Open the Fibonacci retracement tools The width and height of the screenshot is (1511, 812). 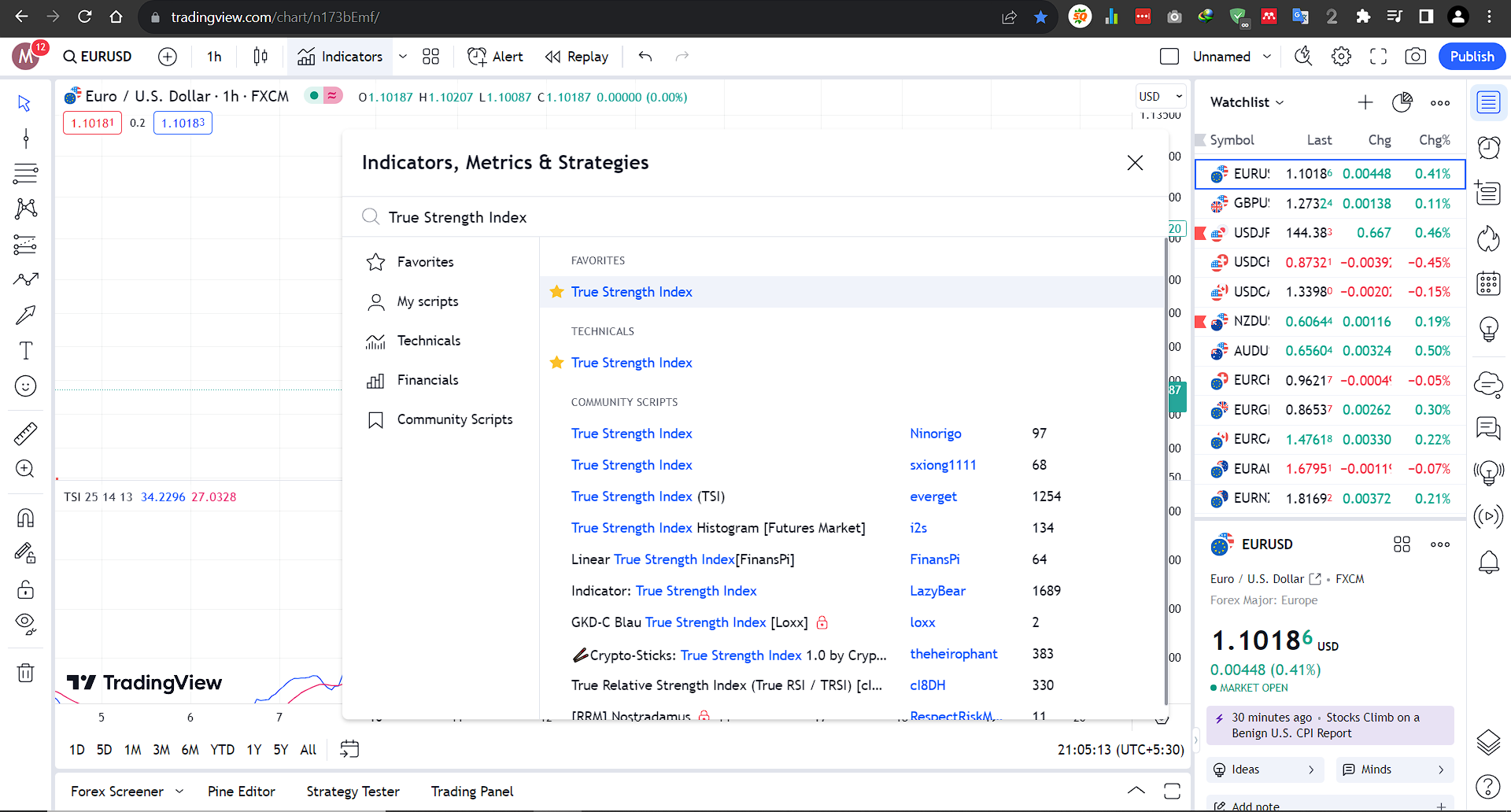(x=25, y=173)
